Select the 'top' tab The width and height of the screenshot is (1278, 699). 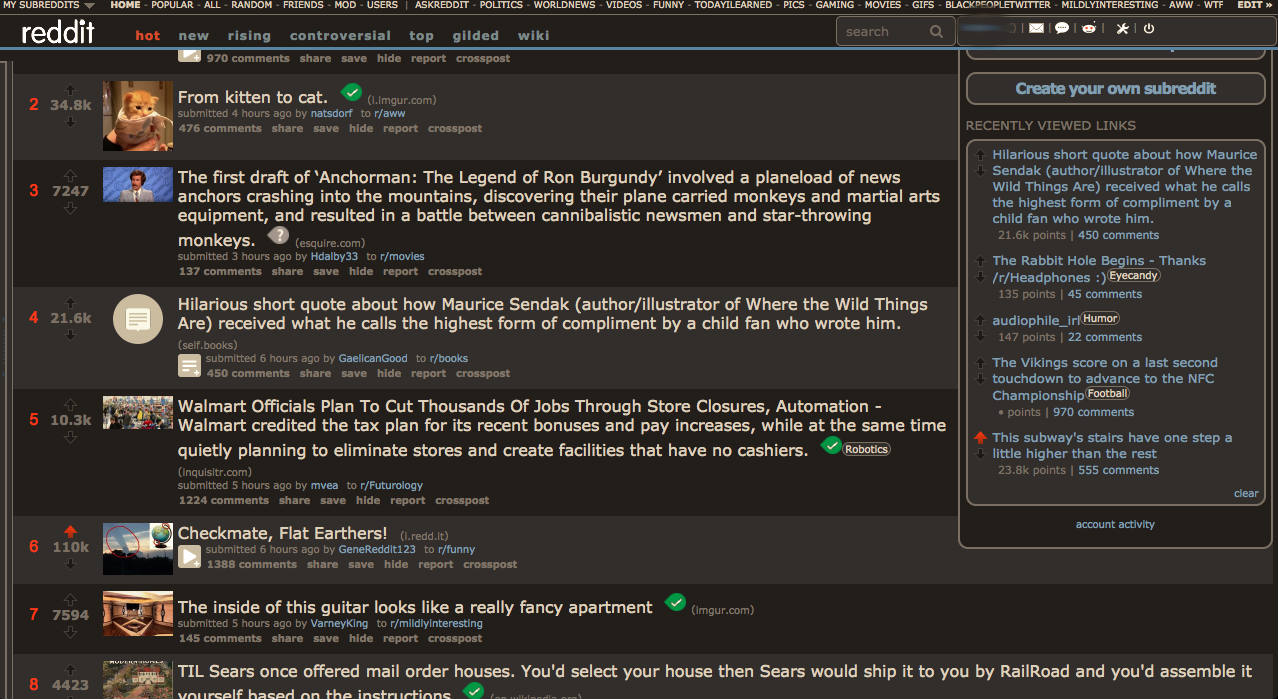click(422, 35)
